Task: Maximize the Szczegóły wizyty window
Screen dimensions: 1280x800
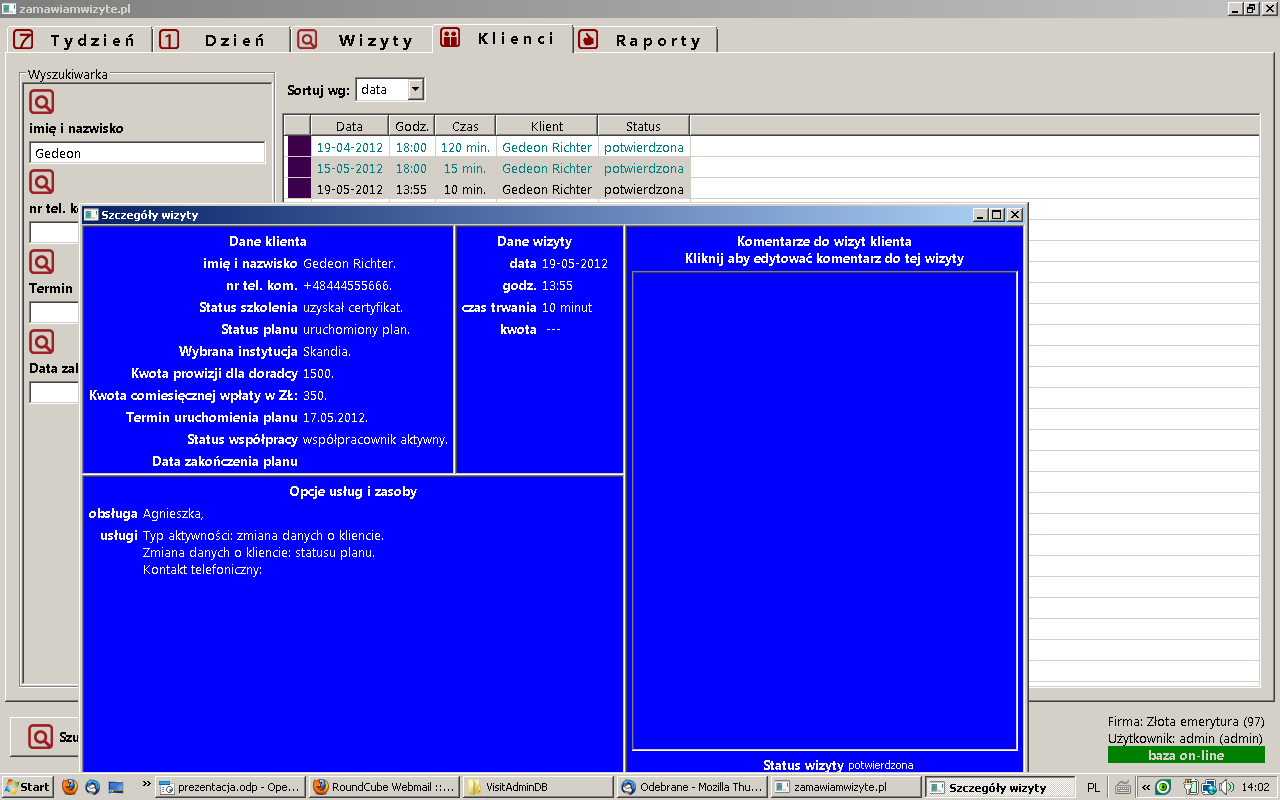Action: [997, 214]
